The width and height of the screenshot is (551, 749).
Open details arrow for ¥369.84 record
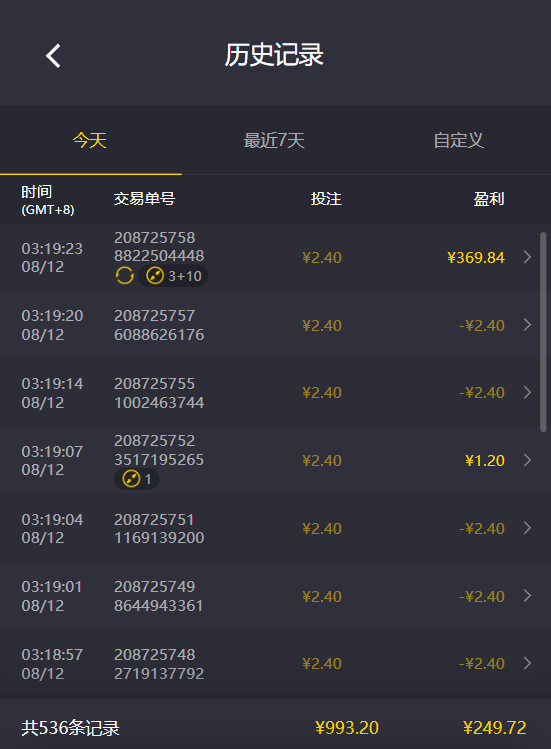pyautogui.click(x=527, y=257)
